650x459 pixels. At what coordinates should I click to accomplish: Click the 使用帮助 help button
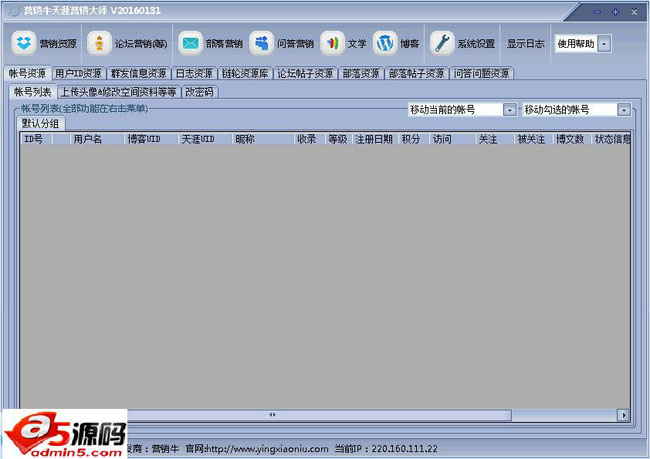click(x=576, y=44)
